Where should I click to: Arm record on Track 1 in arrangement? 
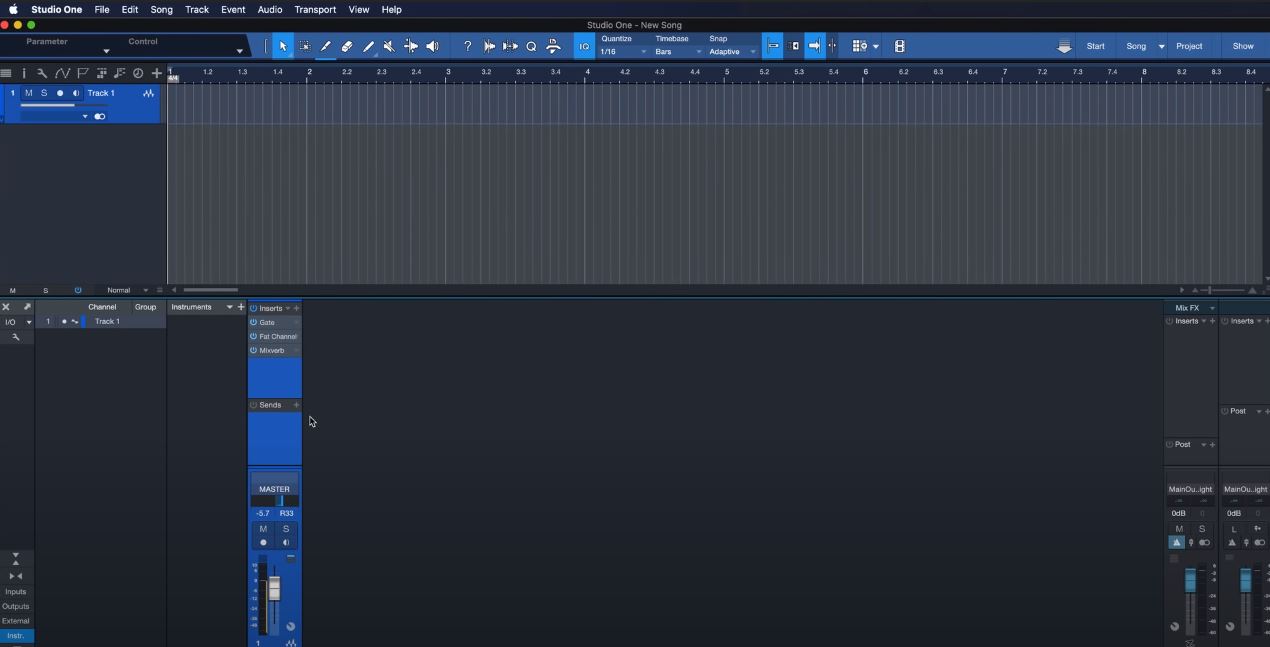[x=60, y=93]
